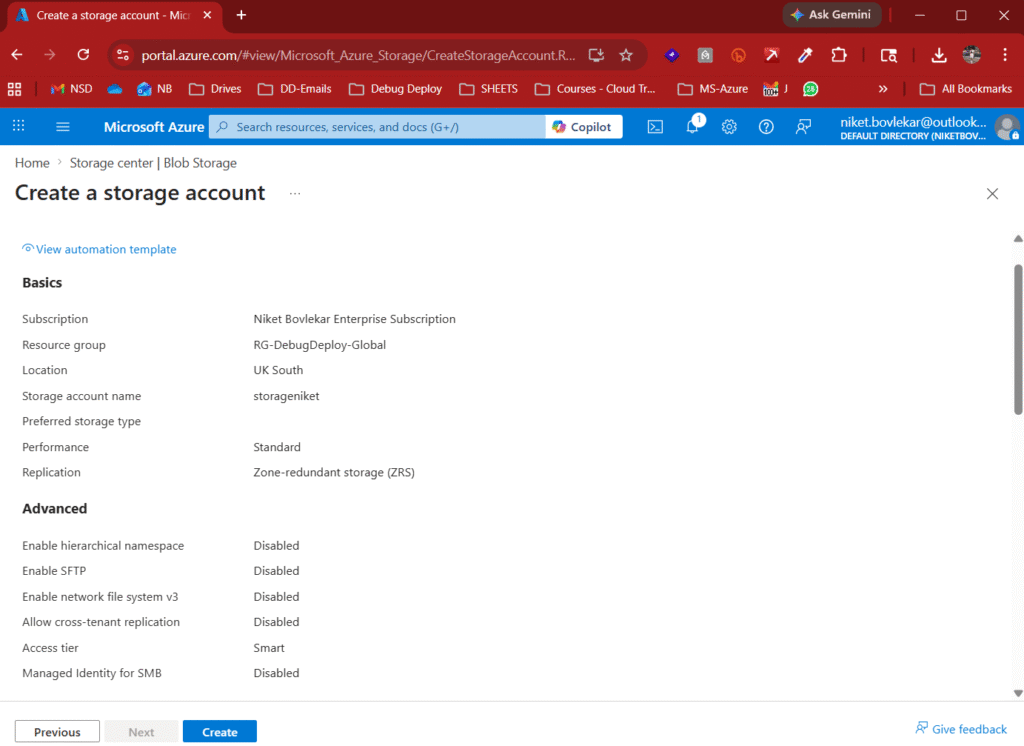Close the Create a storage account tab
This screenshot has width=1024, height=746.
click(x=207, y=15)
